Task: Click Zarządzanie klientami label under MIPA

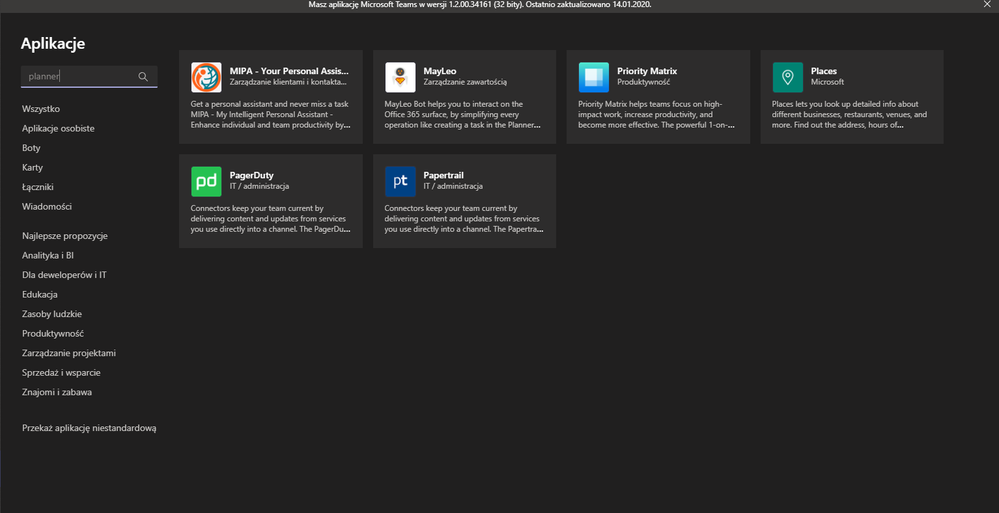Action: tap(289, 82)
